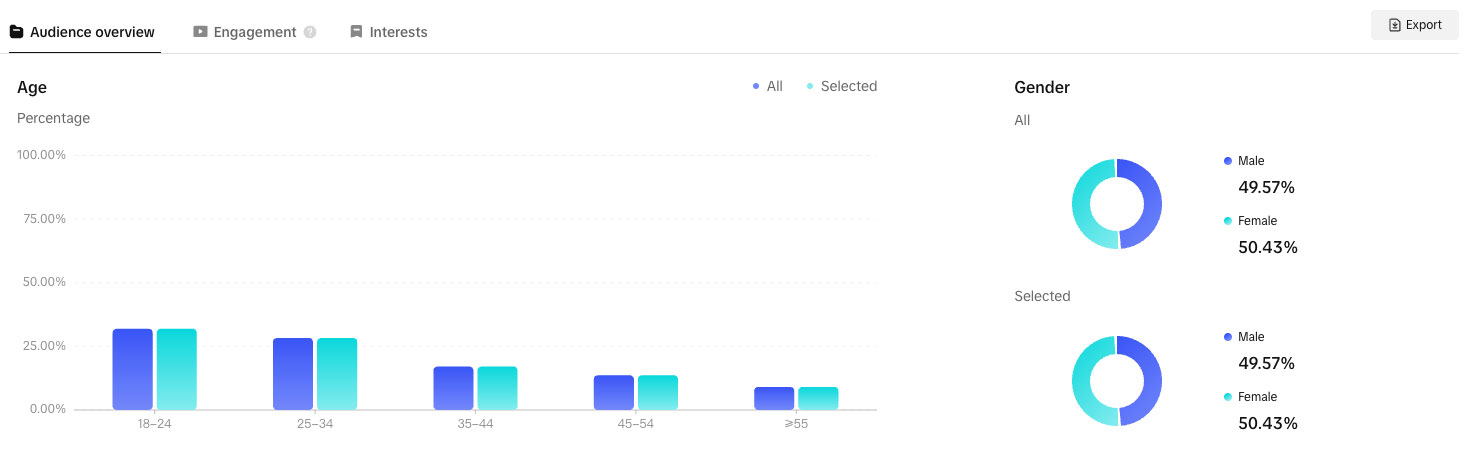Click the play icon beside Engagement
Viewport: 1473px width, 460px height.
coord(200,32)
